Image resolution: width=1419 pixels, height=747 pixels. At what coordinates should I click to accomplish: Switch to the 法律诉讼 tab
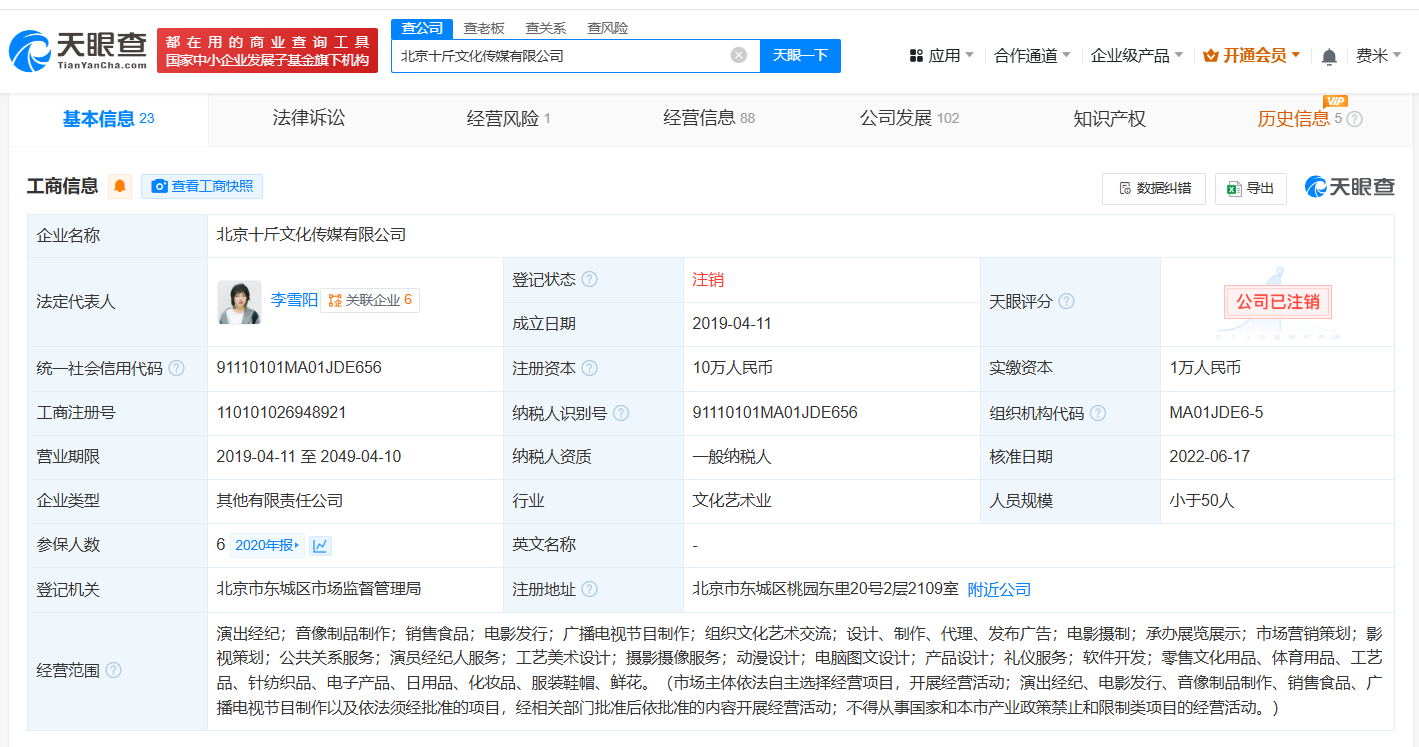pyautogui.click(x=309, y=119)
